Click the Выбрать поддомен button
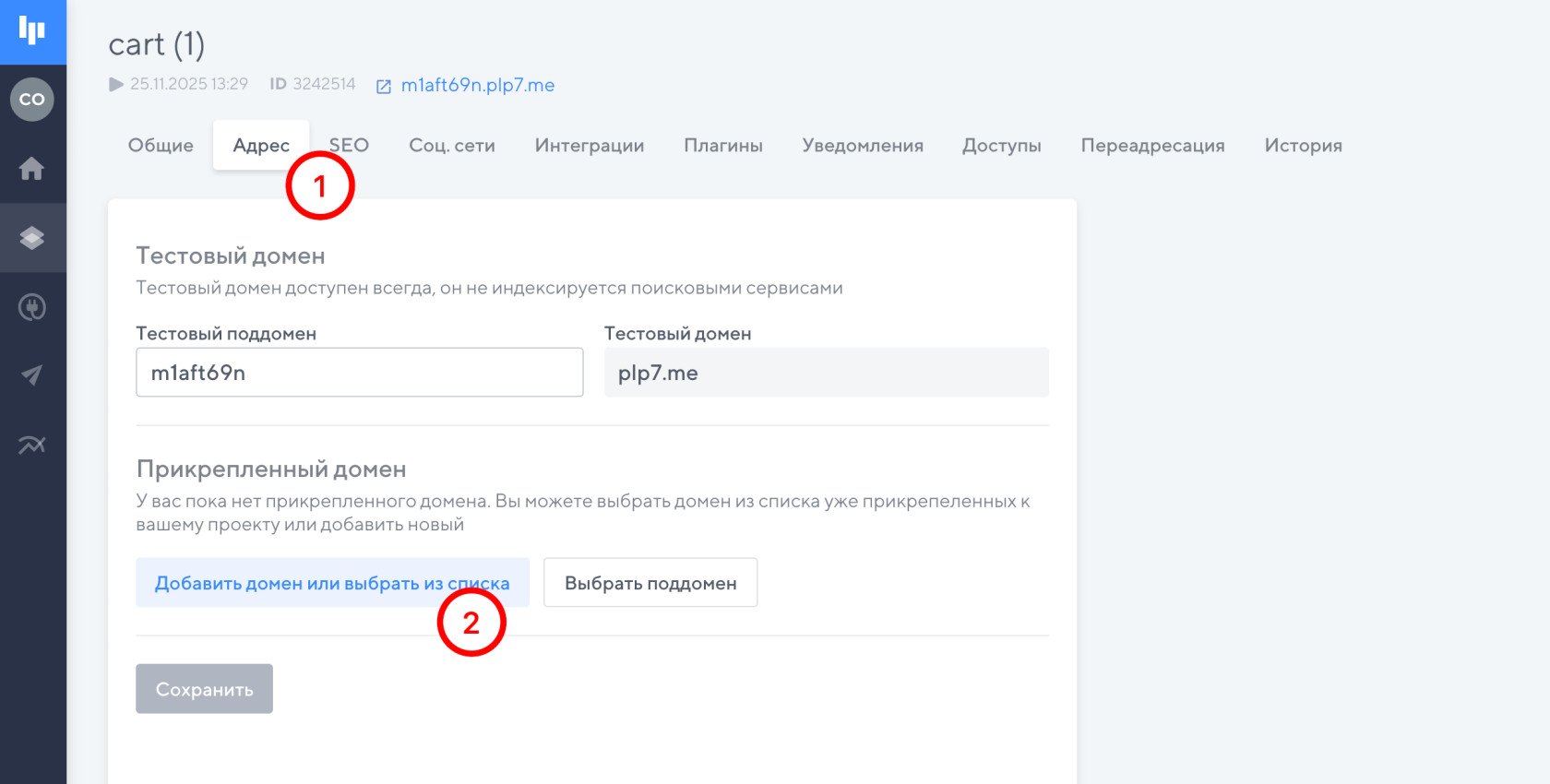Image resolution: width=1550 pixels, height=784 pixels. (650, 583)
